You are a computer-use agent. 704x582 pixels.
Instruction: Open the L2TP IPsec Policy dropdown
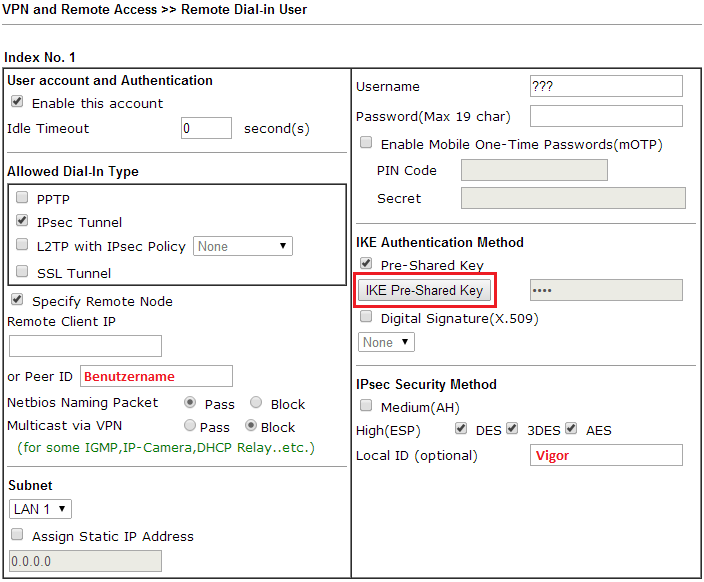pos(243,246)
